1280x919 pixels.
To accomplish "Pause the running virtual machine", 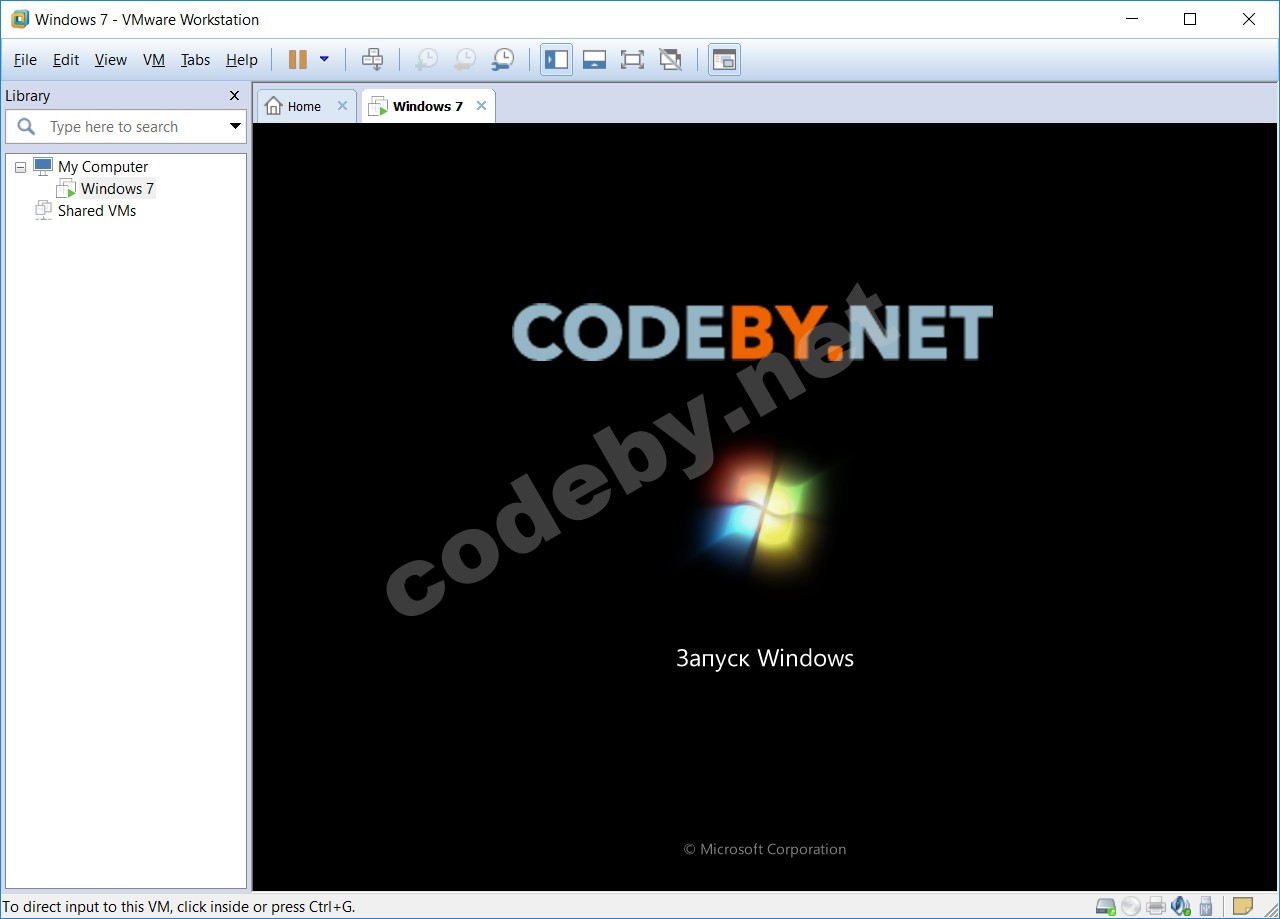I will [x=297, y=60].
